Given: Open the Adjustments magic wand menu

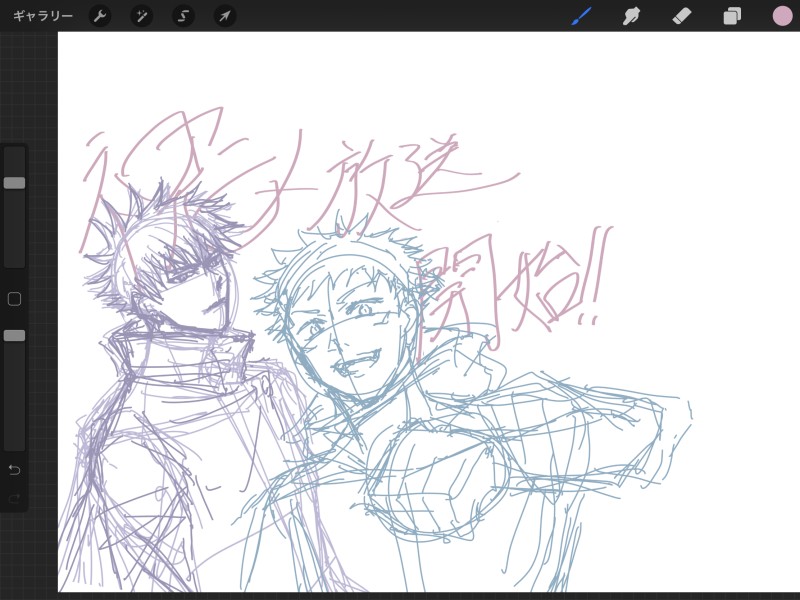Looking at the screenshot, I should pyautogui.click(x=141, y=16).
